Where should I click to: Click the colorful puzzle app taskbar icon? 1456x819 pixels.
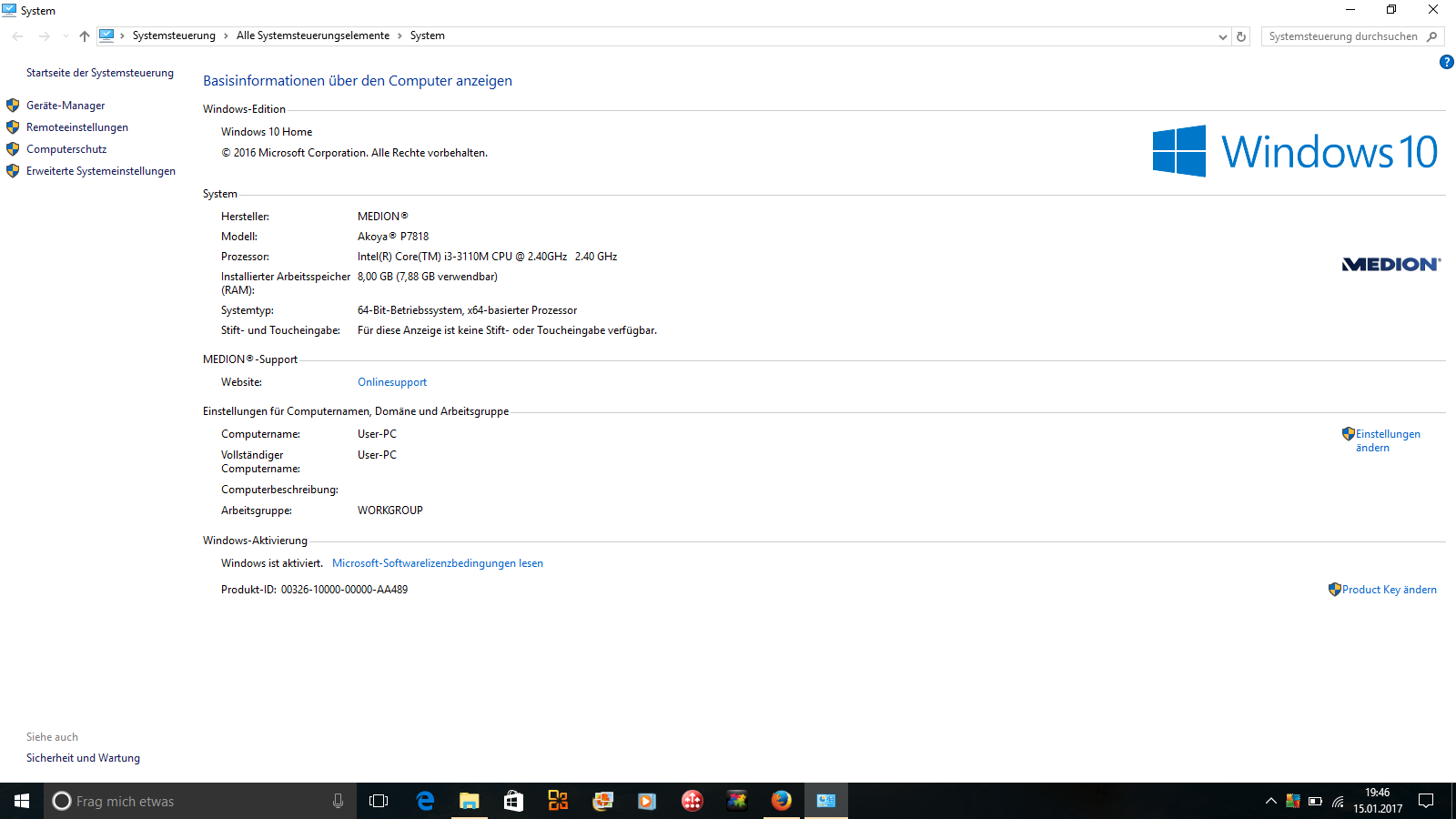click(736, 801)
